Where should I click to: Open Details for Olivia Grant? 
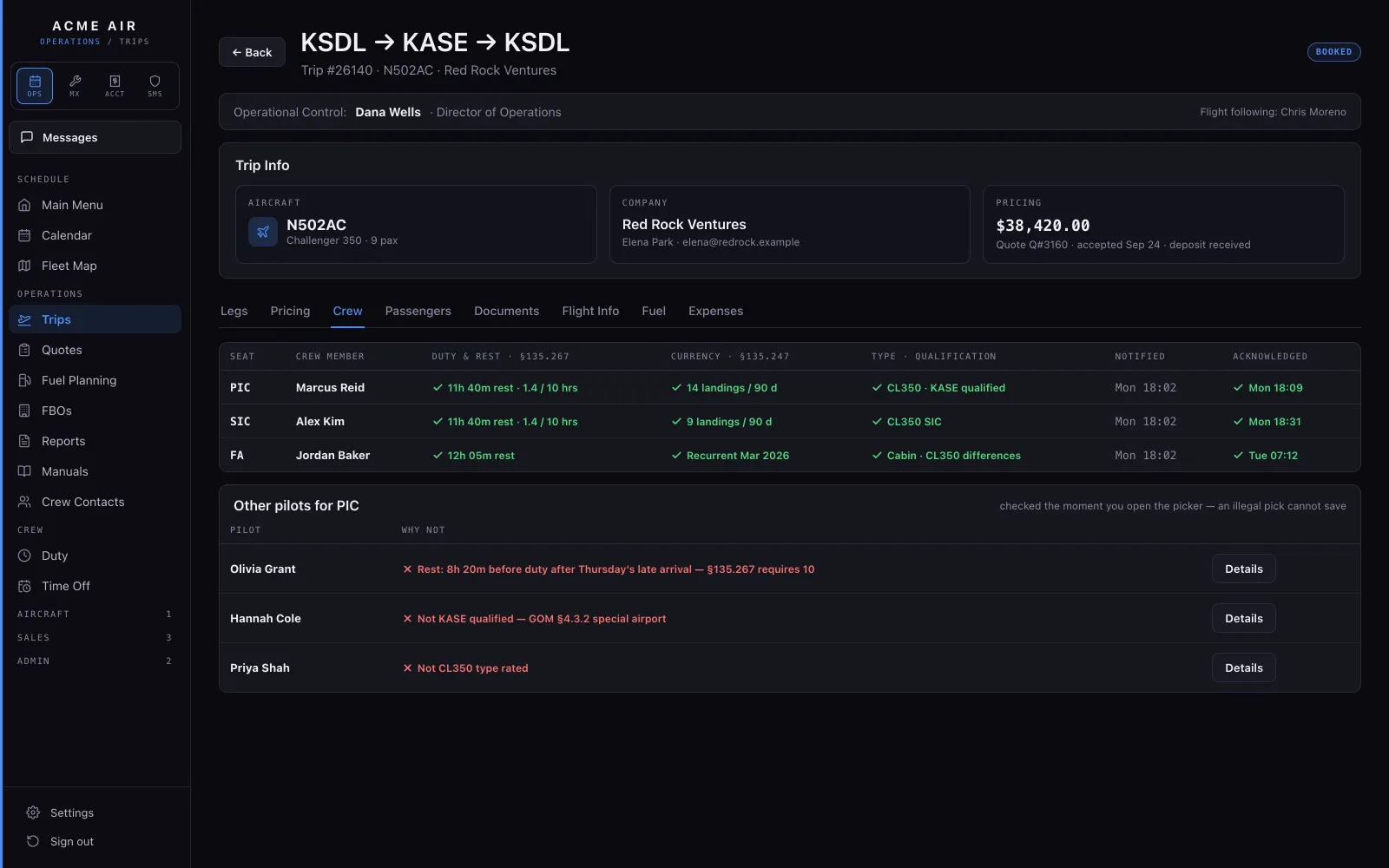[x=1243, y=569]
